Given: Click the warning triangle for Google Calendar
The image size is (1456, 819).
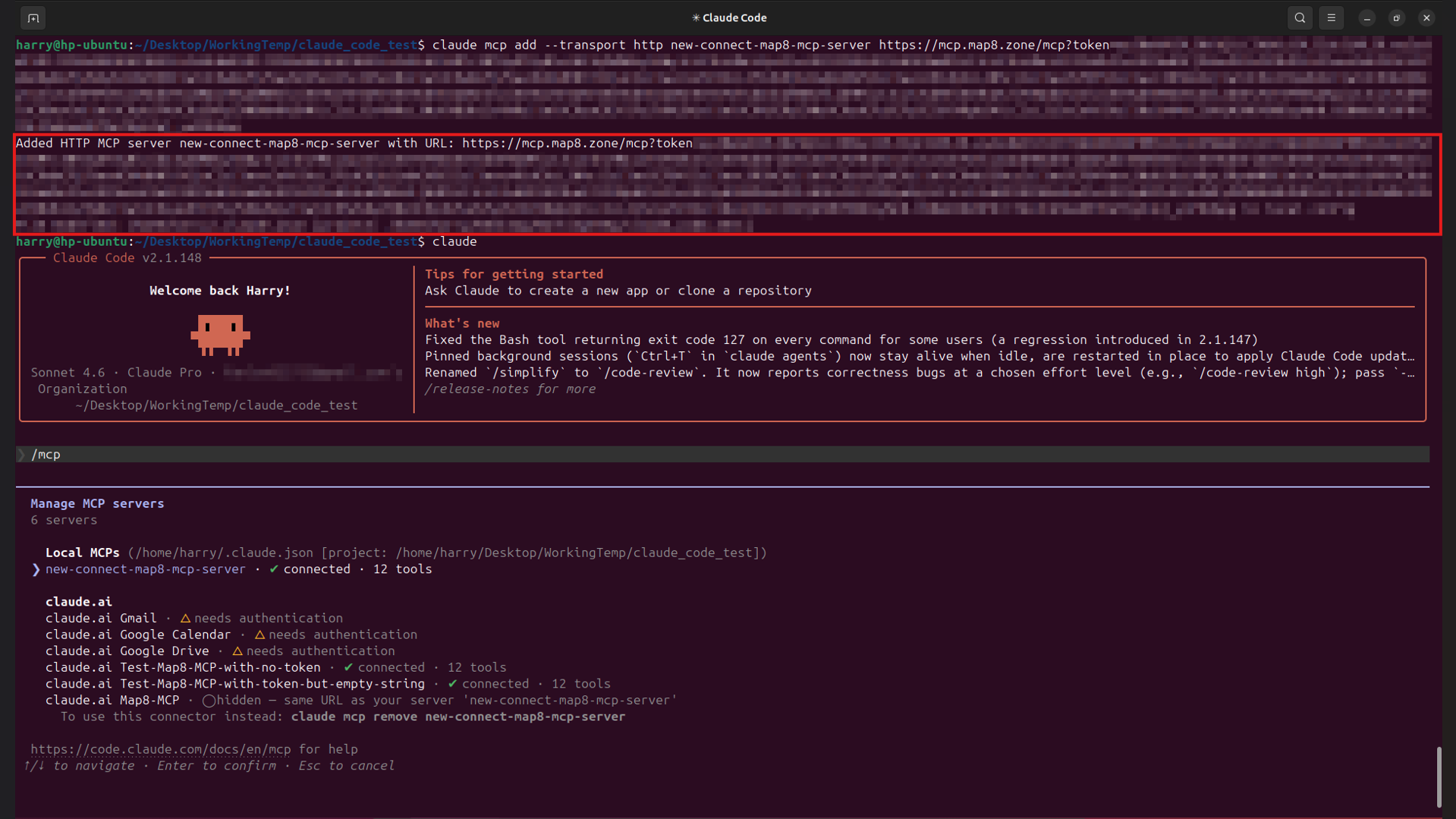Looking at the screenshot, I should coord(259,635).
